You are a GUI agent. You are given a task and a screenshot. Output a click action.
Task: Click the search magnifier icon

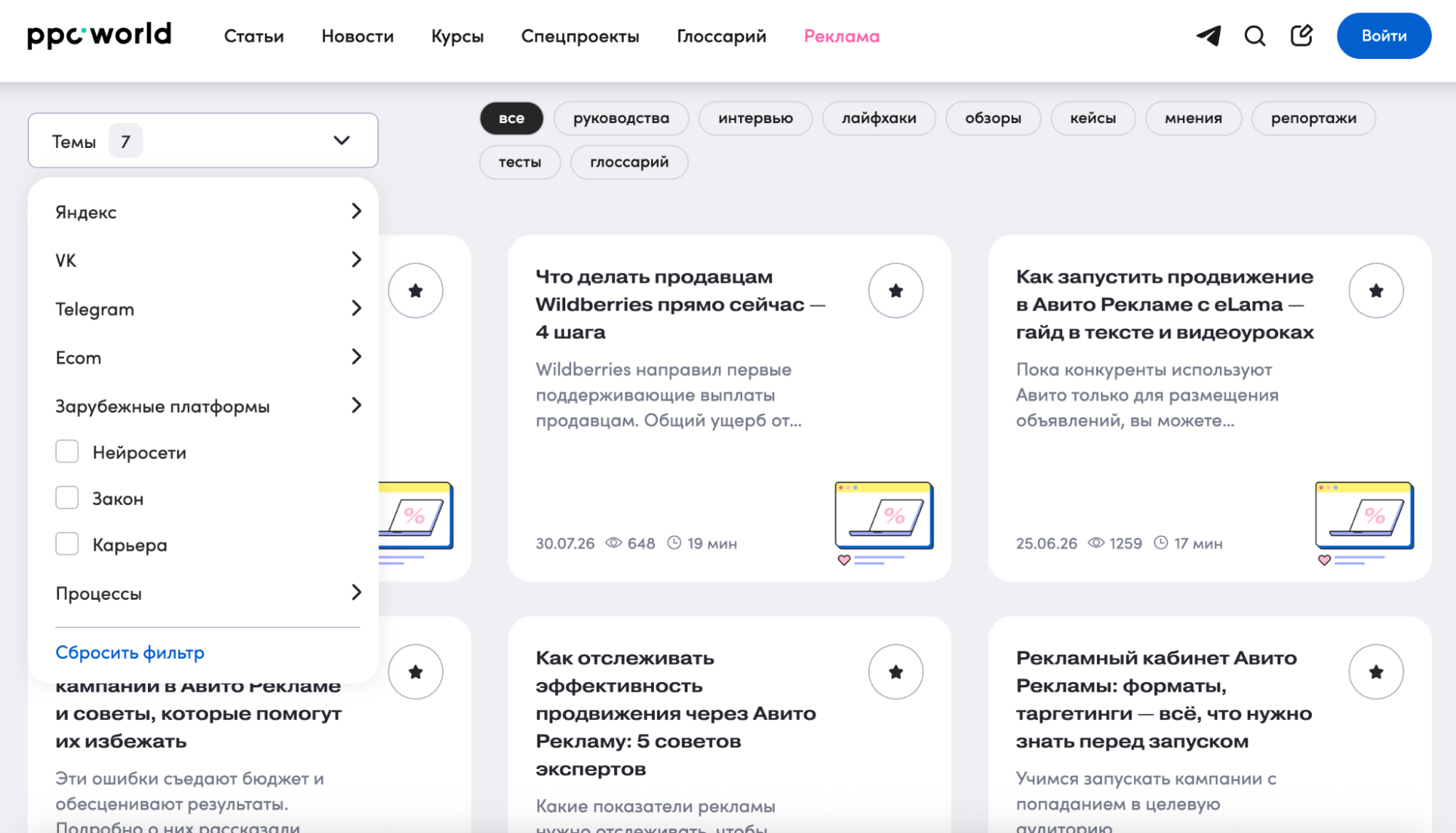tap(1254, 36)
